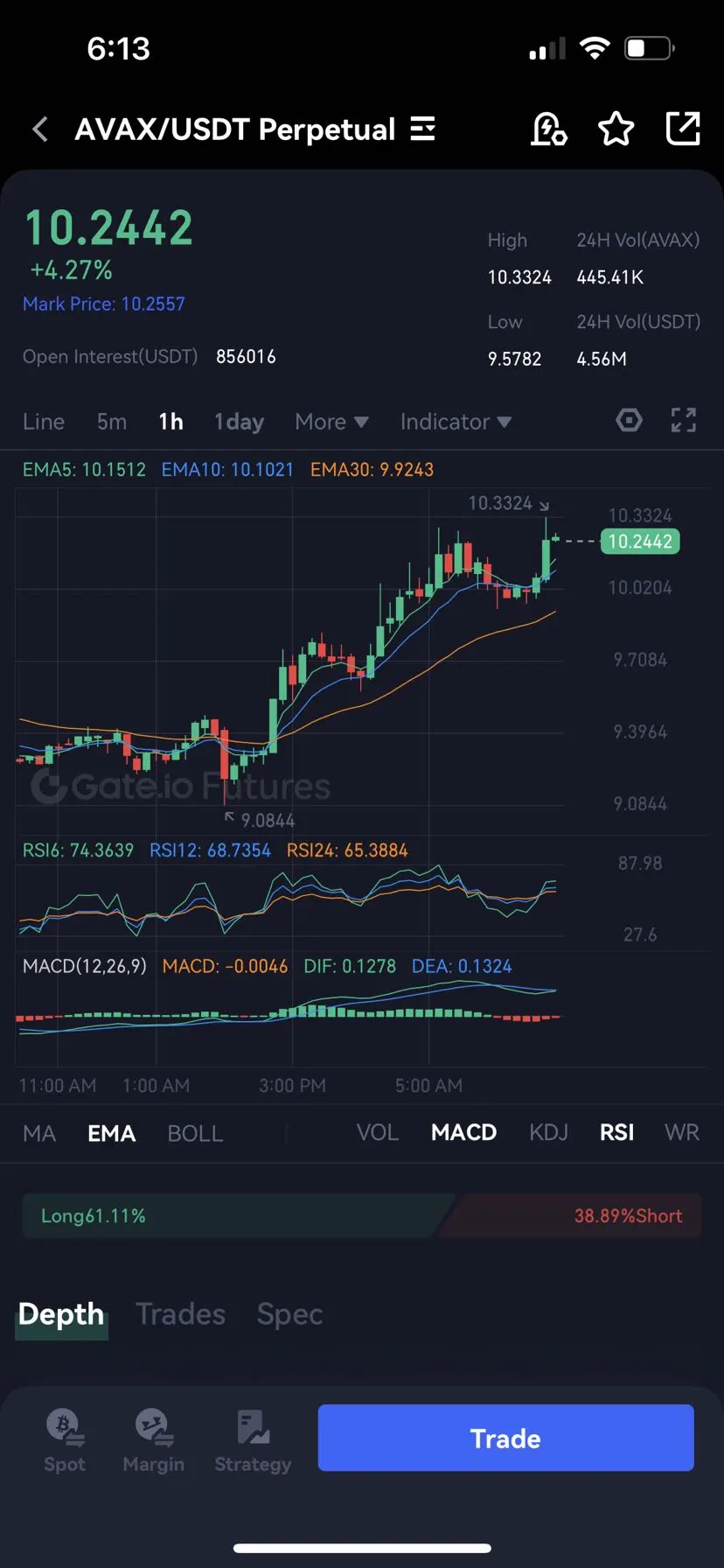The width and height of the screenshot is (724, 1568).
Task: Tap the DEA: 0.1324 value
Action: pos(462,966)
